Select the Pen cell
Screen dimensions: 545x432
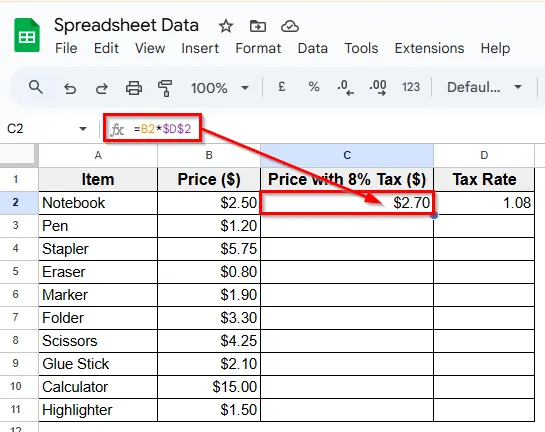98,226
